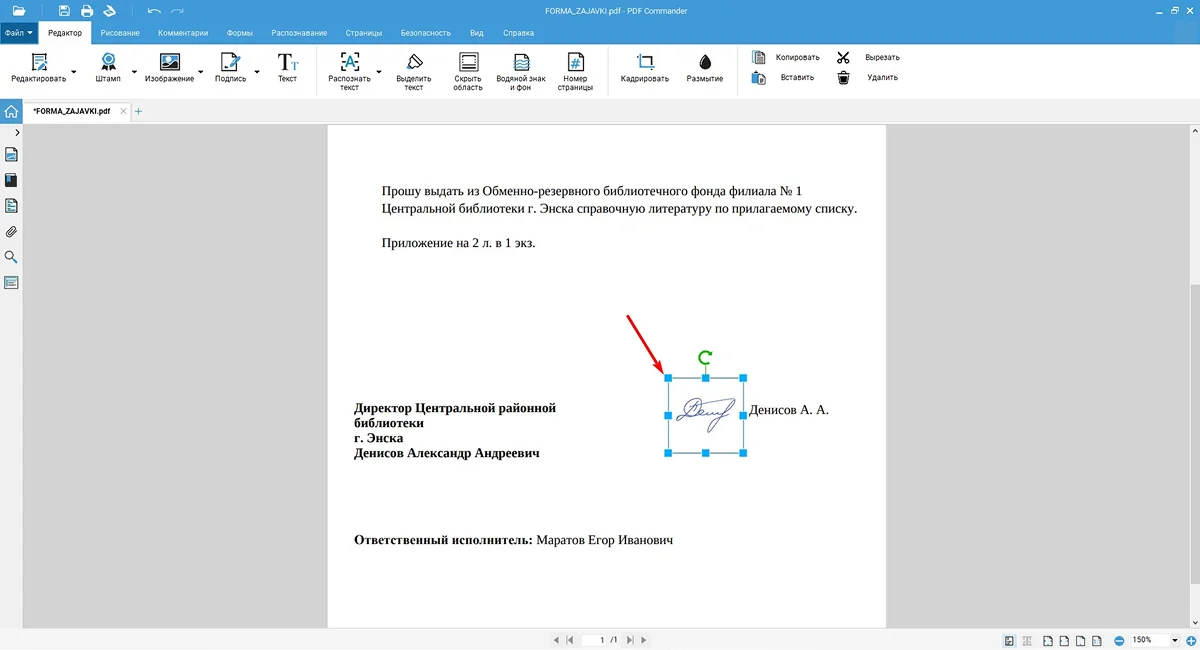Click the Hide area (Скрыть область) tool
Screen dimensions: 1200x650
click(x=467, y=66)
